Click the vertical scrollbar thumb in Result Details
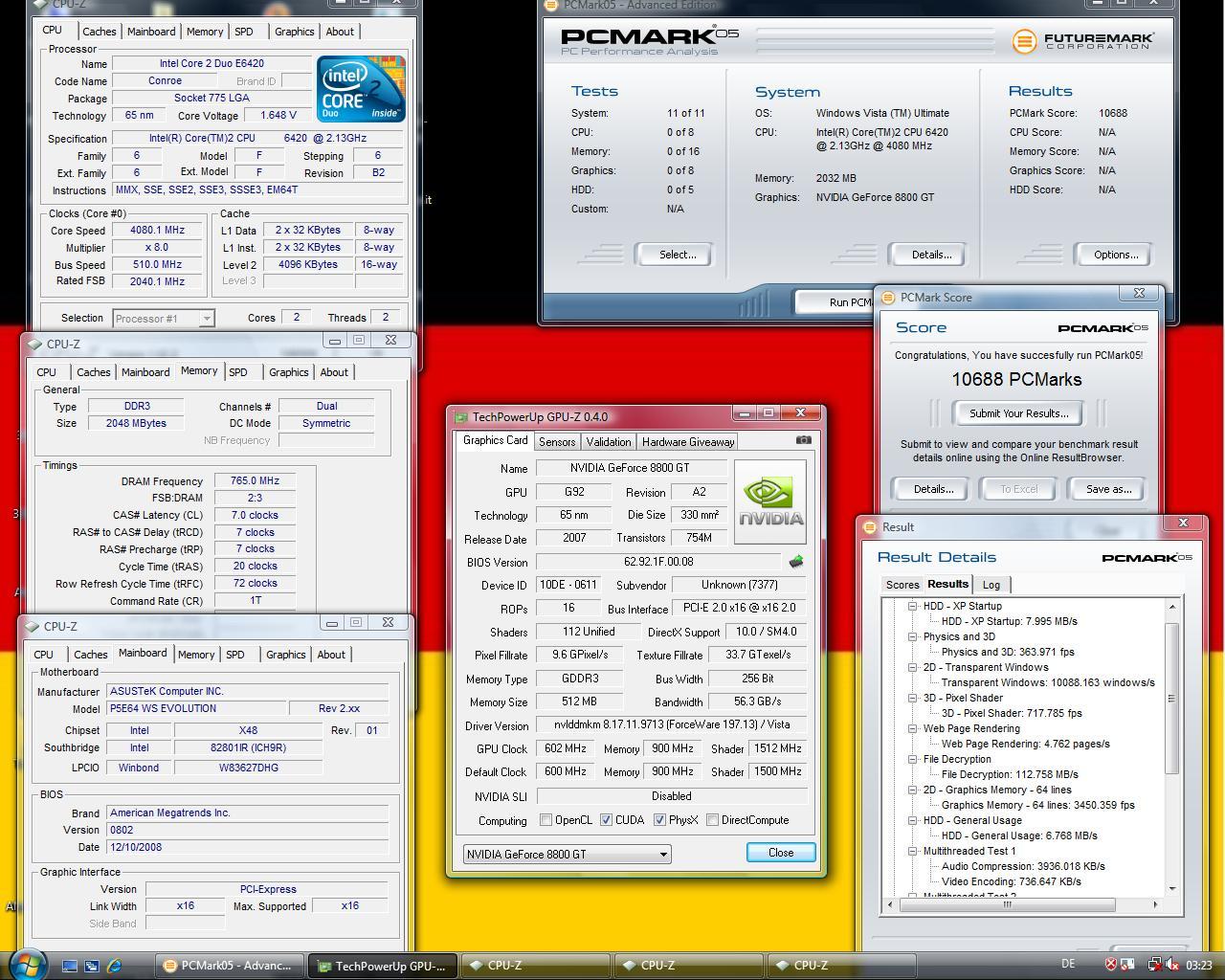Image resolution: width=1225 pixels, height=980 pixels. (x=1171, y=698)
